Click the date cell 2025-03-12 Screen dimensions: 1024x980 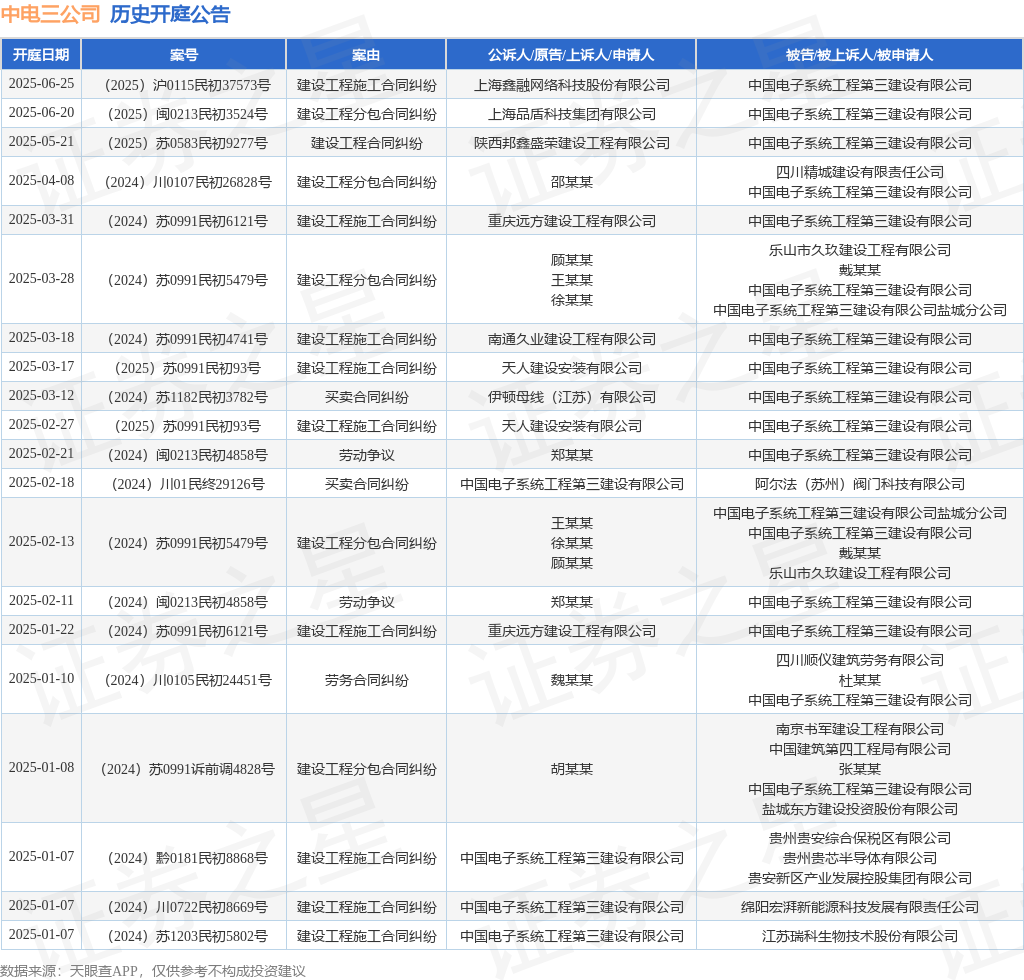point(41,396)
